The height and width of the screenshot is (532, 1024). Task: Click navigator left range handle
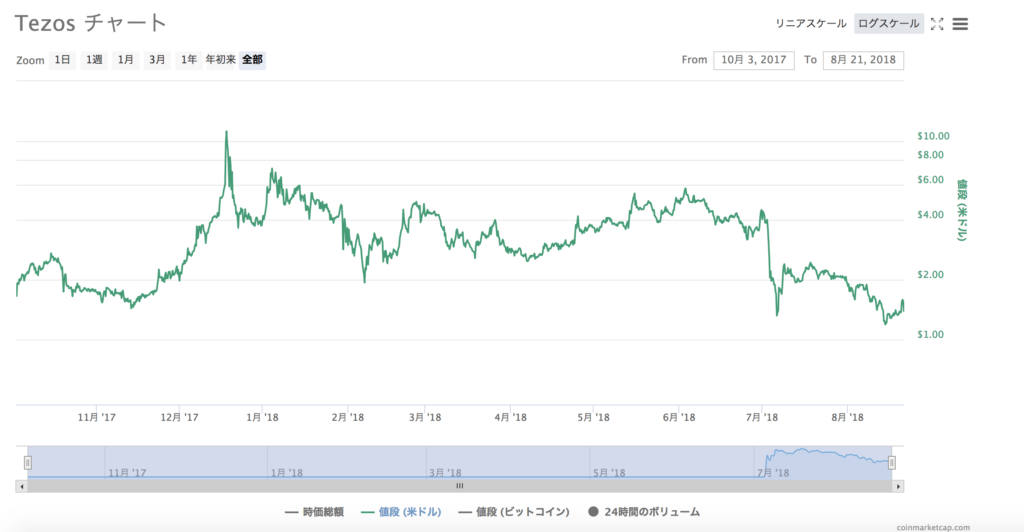[x=27, y=462]
